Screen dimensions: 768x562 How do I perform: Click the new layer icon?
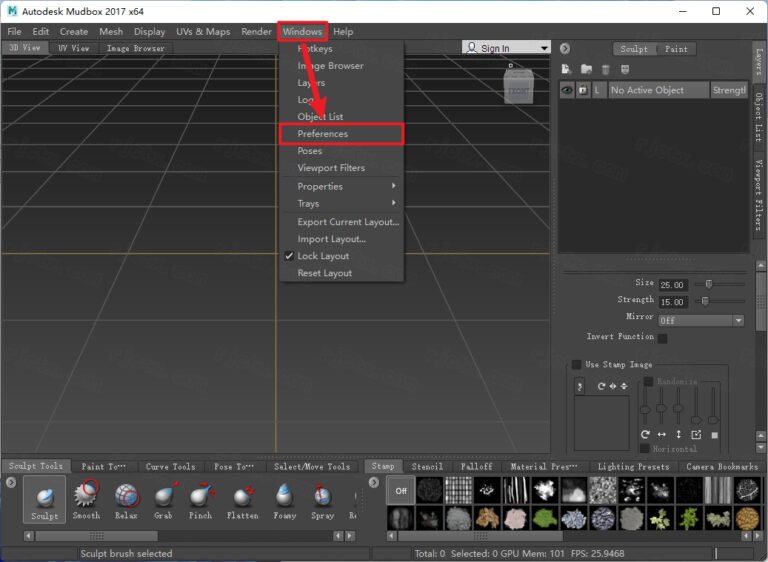pos(567,69)
